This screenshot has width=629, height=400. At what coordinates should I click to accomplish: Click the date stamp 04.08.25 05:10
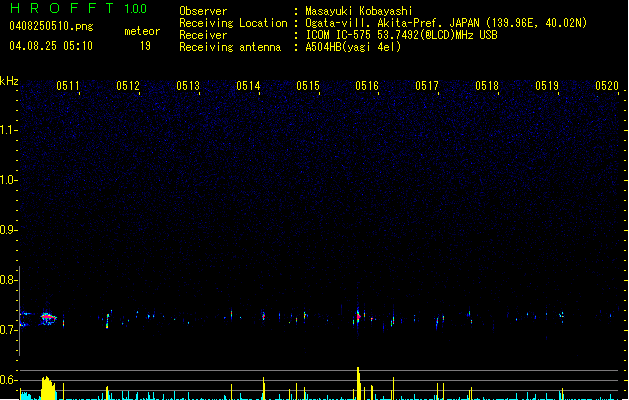tap(51, 46)
